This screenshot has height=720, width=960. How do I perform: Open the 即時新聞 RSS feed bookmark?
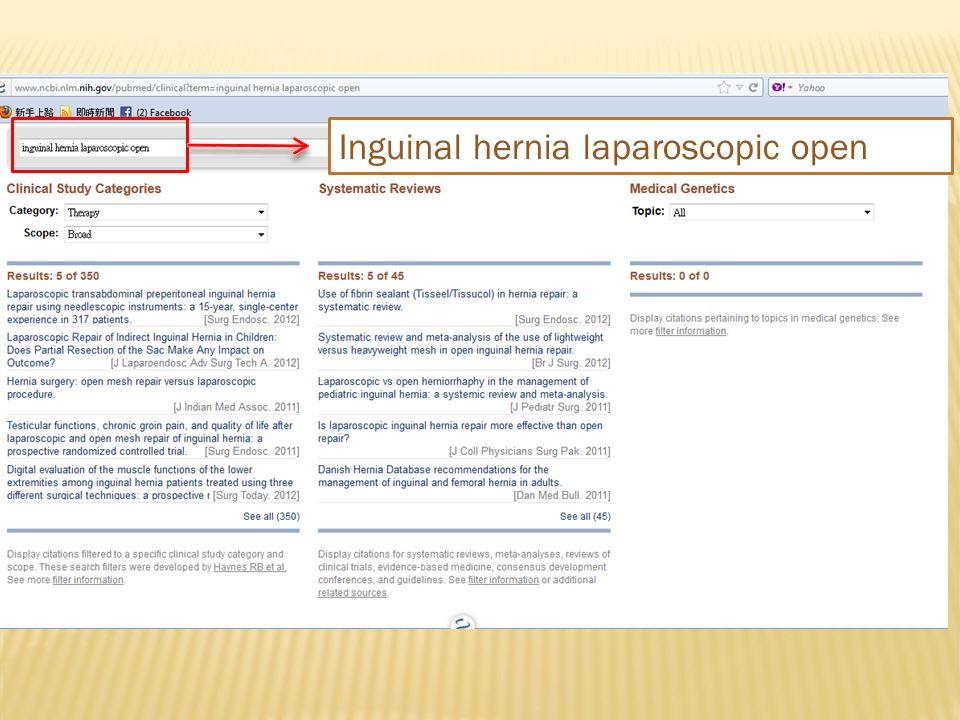pos(87,112)
